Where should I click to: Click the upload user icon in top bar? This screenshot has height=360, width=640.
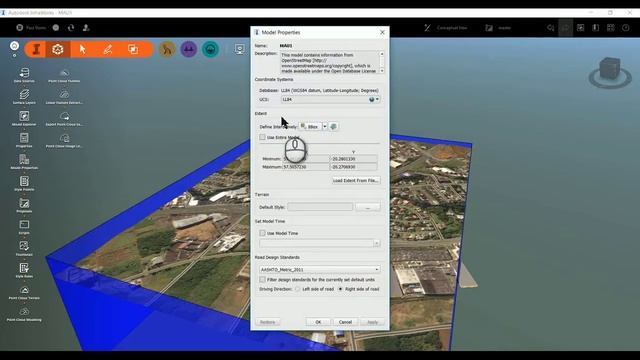86,28
